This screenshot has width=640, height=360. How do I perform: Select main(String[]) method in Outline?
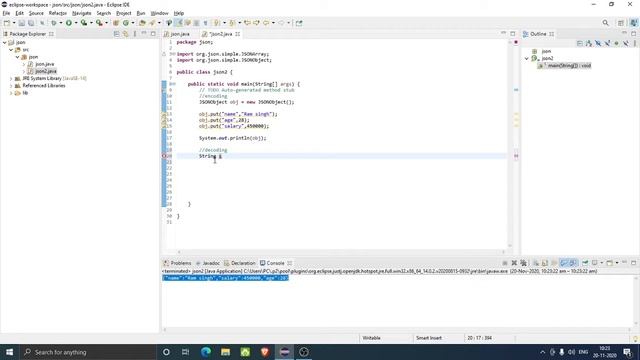pyautogui.click(x=565, y=65)
